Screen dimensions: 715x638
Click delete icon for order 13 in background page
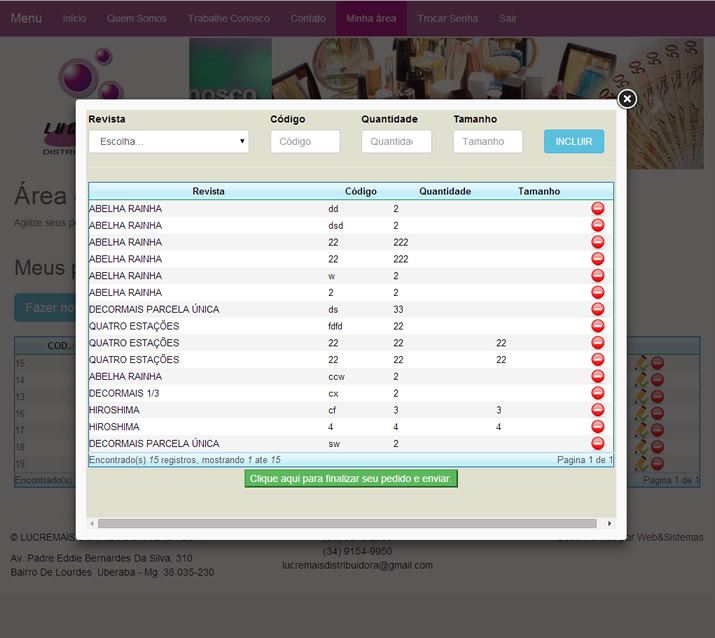657,396
